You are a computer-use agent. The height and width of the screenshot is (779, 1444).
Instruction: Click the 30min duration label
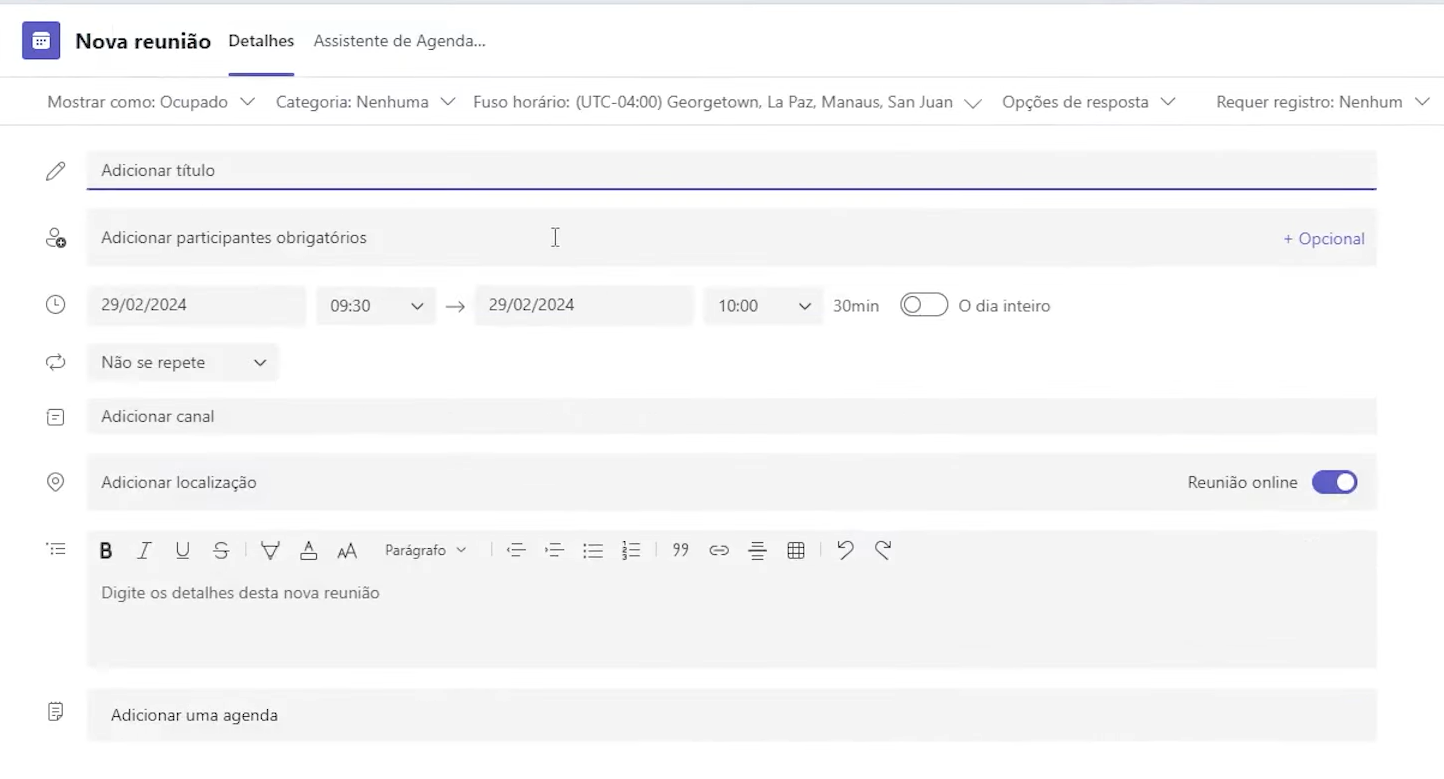[856, 306]
